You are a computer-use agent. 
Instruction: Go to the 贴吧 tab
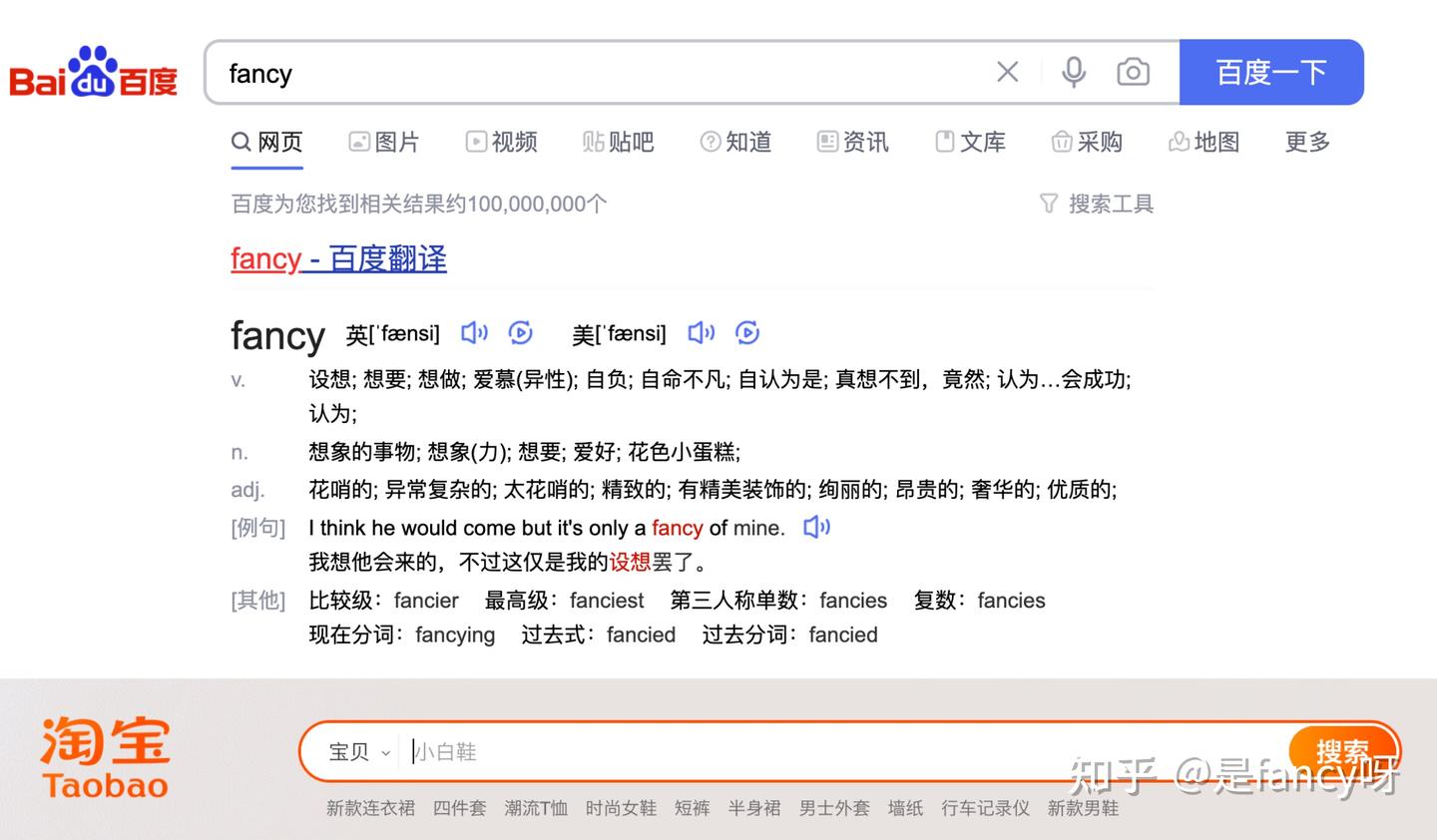(x=619, y=142)
